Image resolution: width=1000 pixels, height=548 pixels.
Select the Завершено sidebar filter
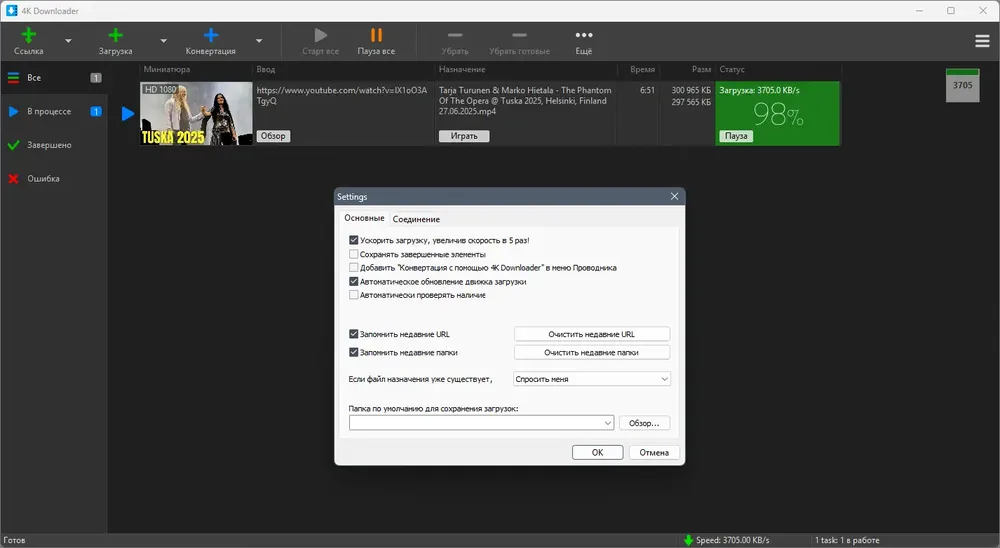pos(54,145)
